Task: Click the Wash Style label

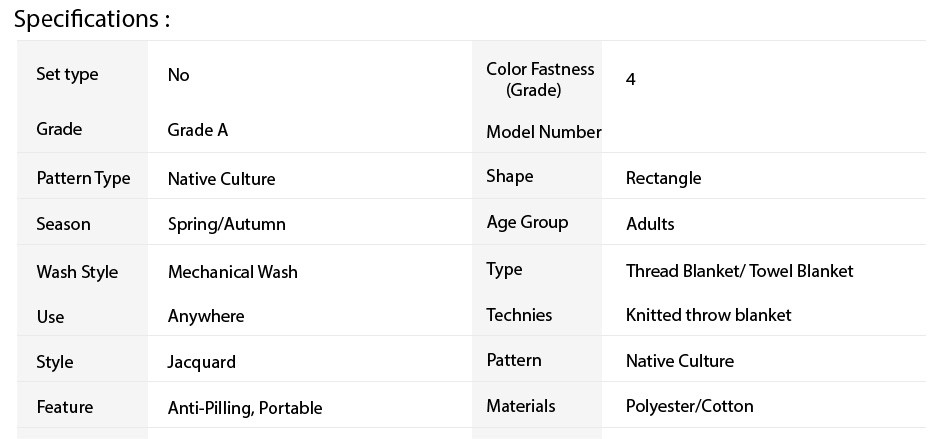Action: 77,272
